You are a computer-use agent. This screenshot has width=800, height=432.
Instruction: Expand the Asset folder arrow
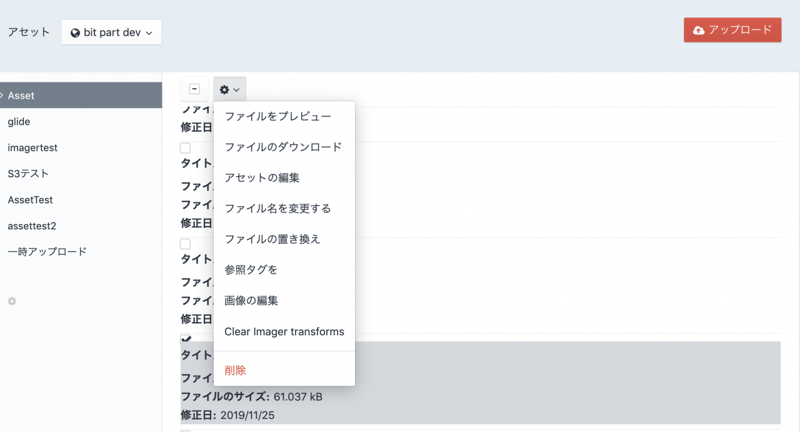point(3,96)
